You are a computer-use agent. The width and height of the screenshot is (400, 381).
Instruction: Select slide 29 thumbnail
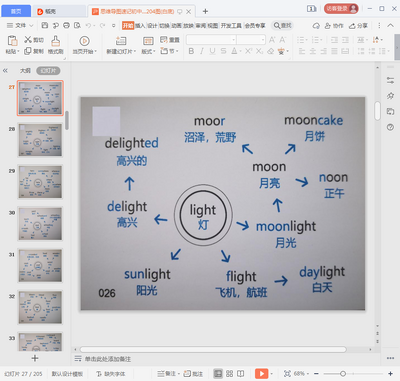(x=40, y=182)
